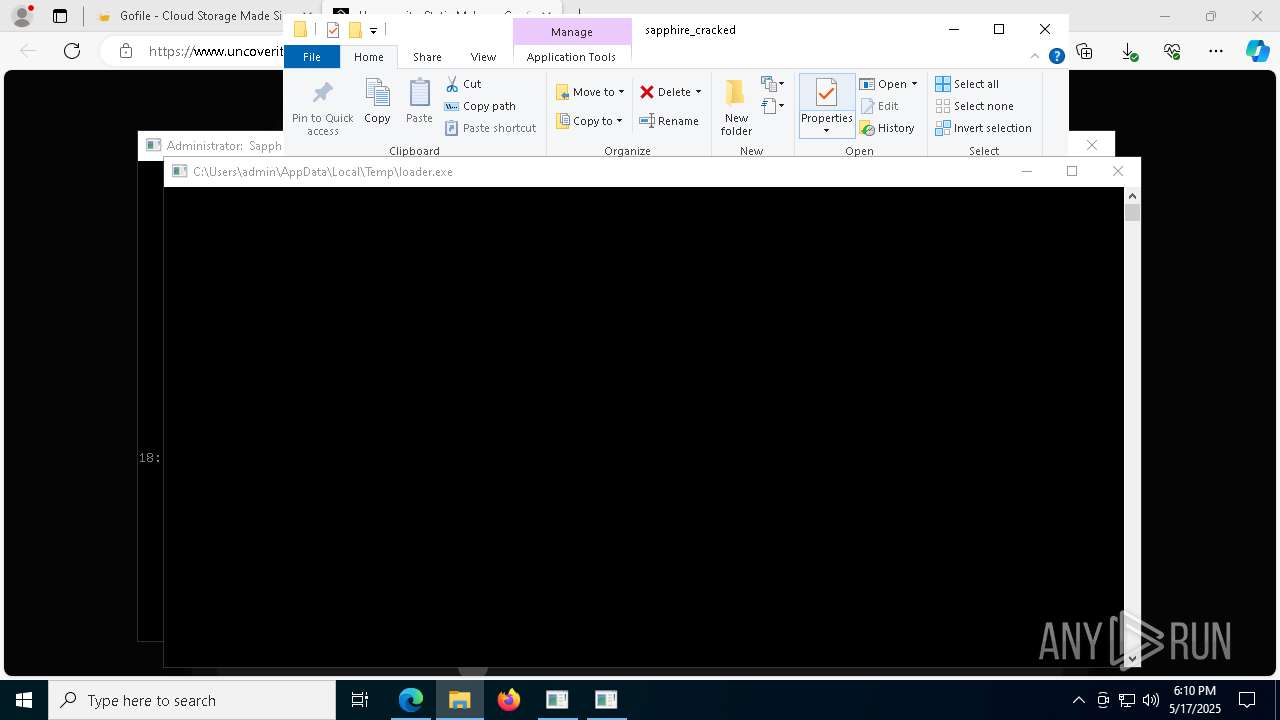The image size is (1280, 720).
Task: Maximize the loader.exe console window
Action: (x=1072, y=171)
